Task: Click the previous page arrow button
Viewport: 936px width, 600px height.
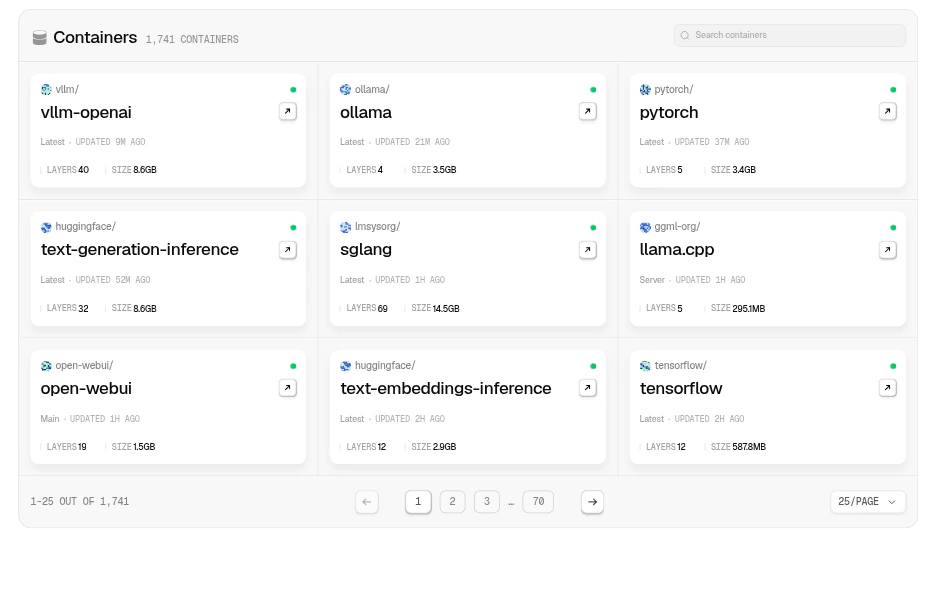Action: pos(367,501)
